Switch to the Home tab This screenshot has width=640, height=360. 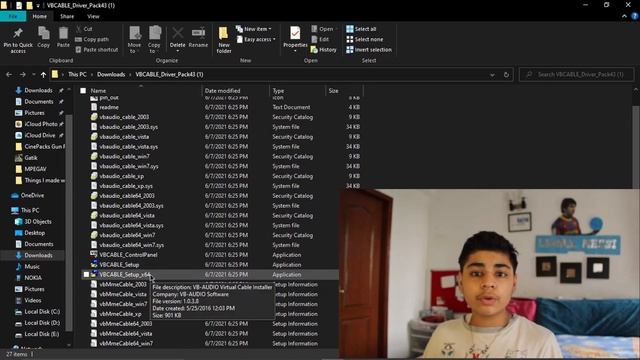tap(40, 16)
